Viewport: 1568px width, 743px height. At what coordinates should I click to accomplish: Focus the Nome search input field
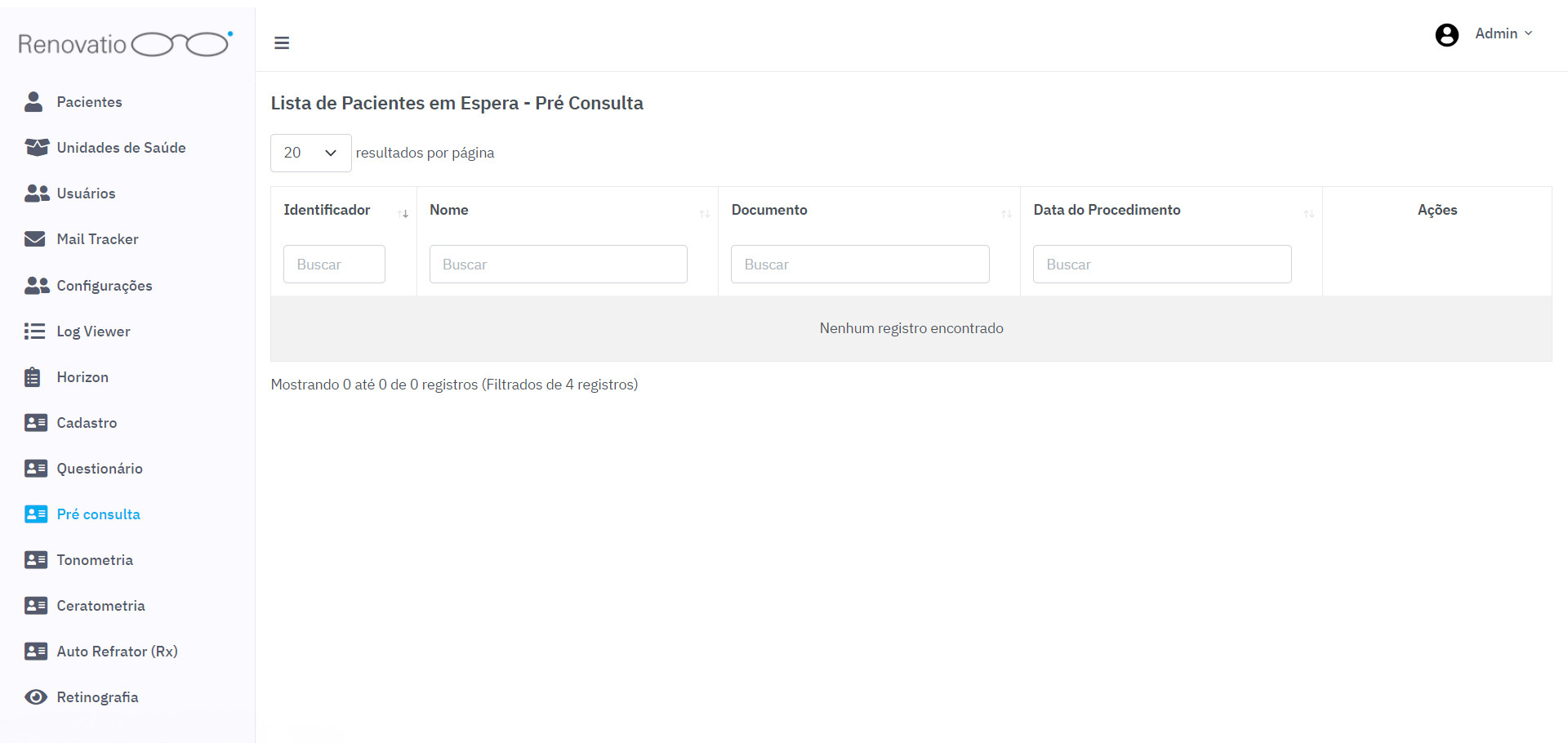click(558, 265)
